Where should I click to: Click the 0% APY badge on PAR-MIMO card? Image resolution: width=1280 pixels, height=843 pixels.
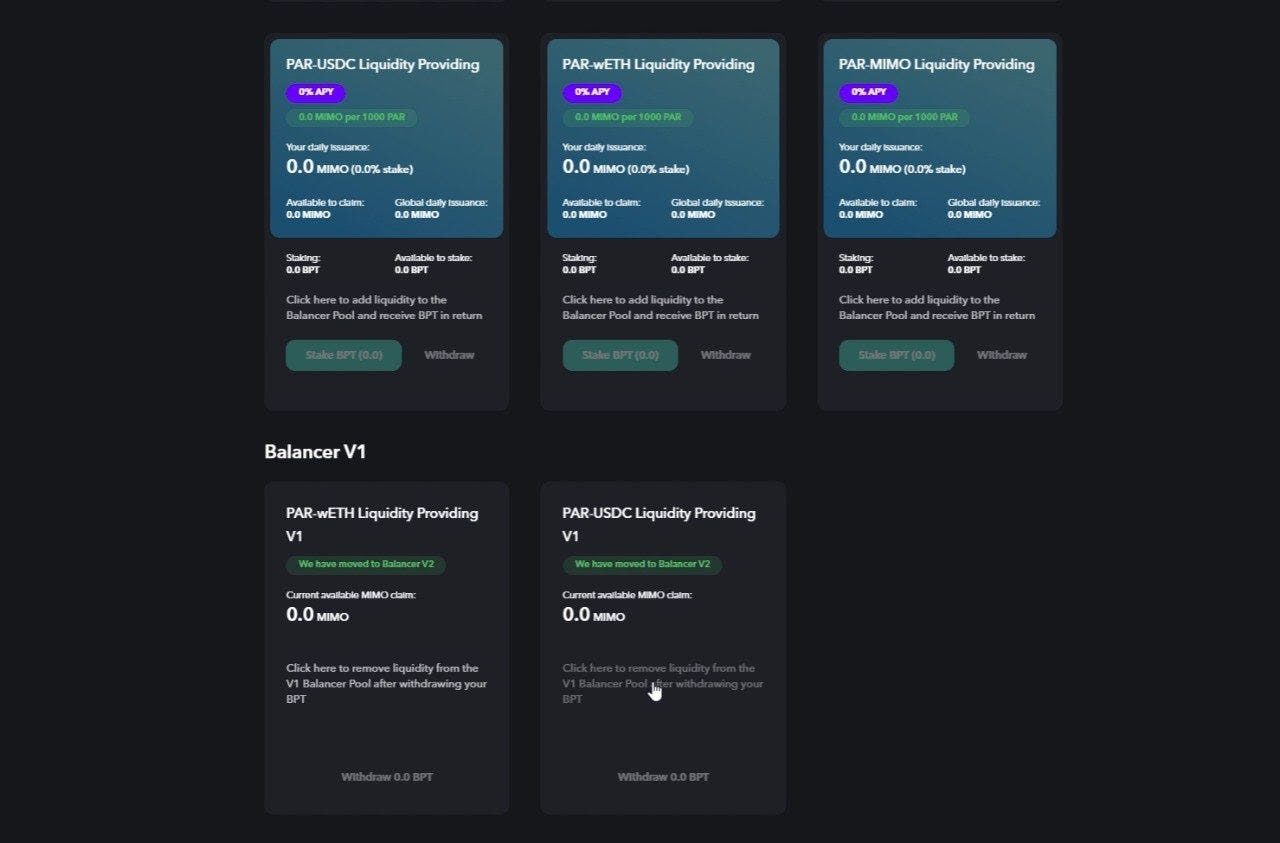[868, 92]
